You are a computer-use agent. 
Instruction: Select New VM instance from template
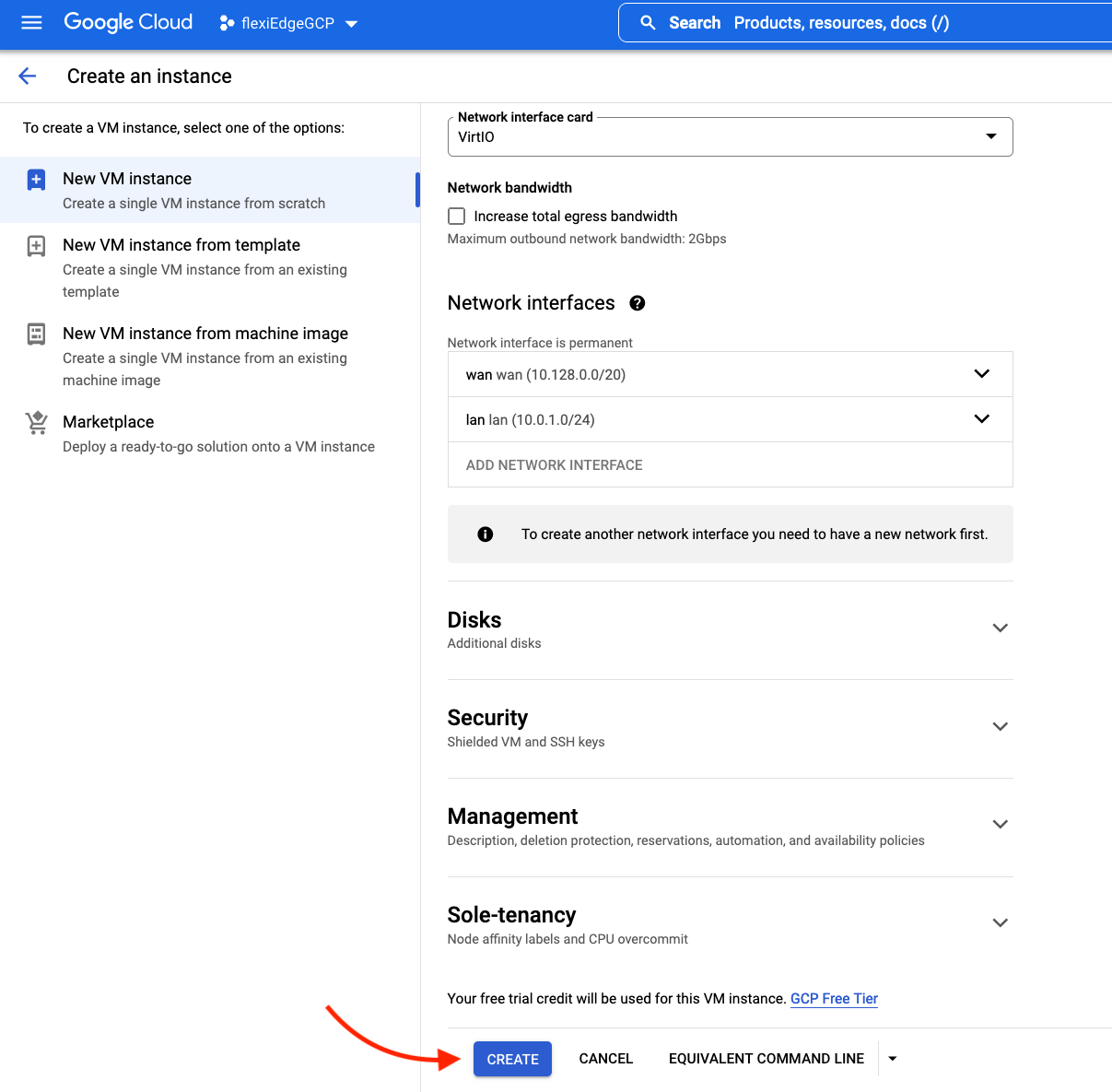coord(181,245)
